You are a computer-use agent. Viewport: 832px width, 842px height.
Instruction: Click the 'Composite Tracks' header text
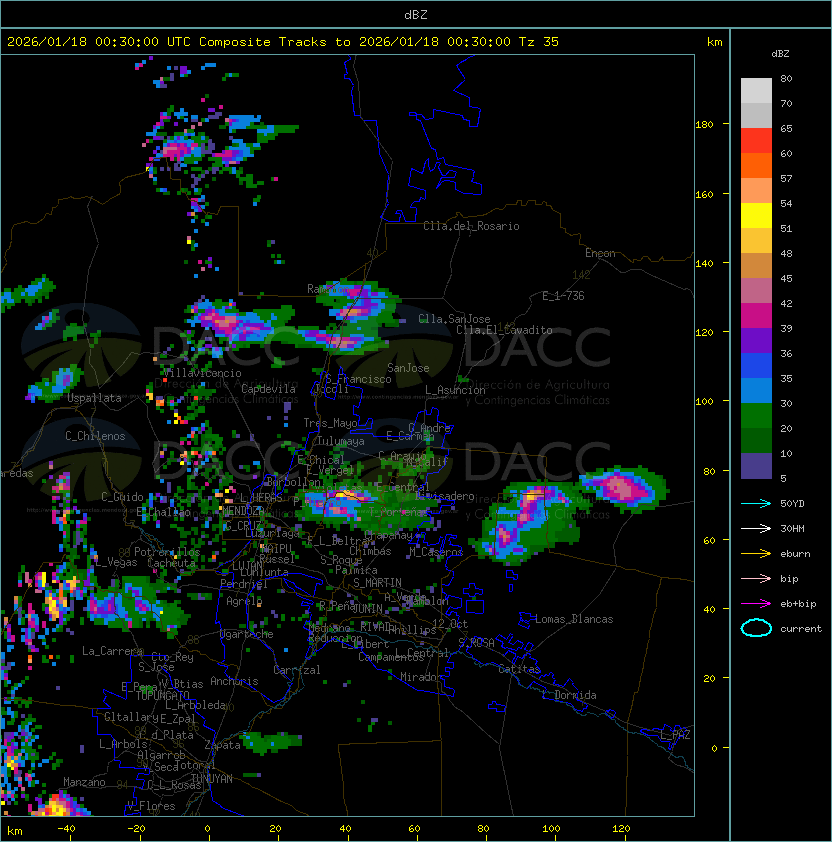point(263,42)
